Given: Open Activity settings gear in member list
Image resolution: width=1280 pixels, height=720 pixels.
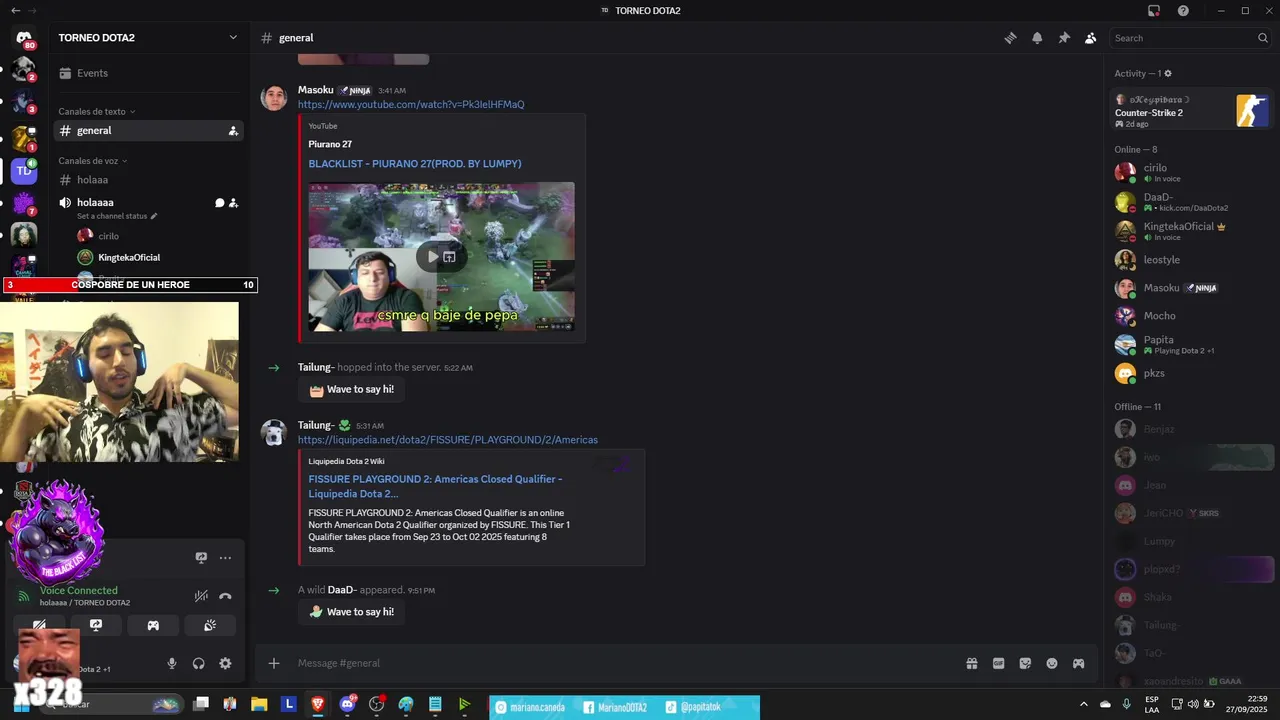Looking at the screenshot, I should click(1168, 74).
